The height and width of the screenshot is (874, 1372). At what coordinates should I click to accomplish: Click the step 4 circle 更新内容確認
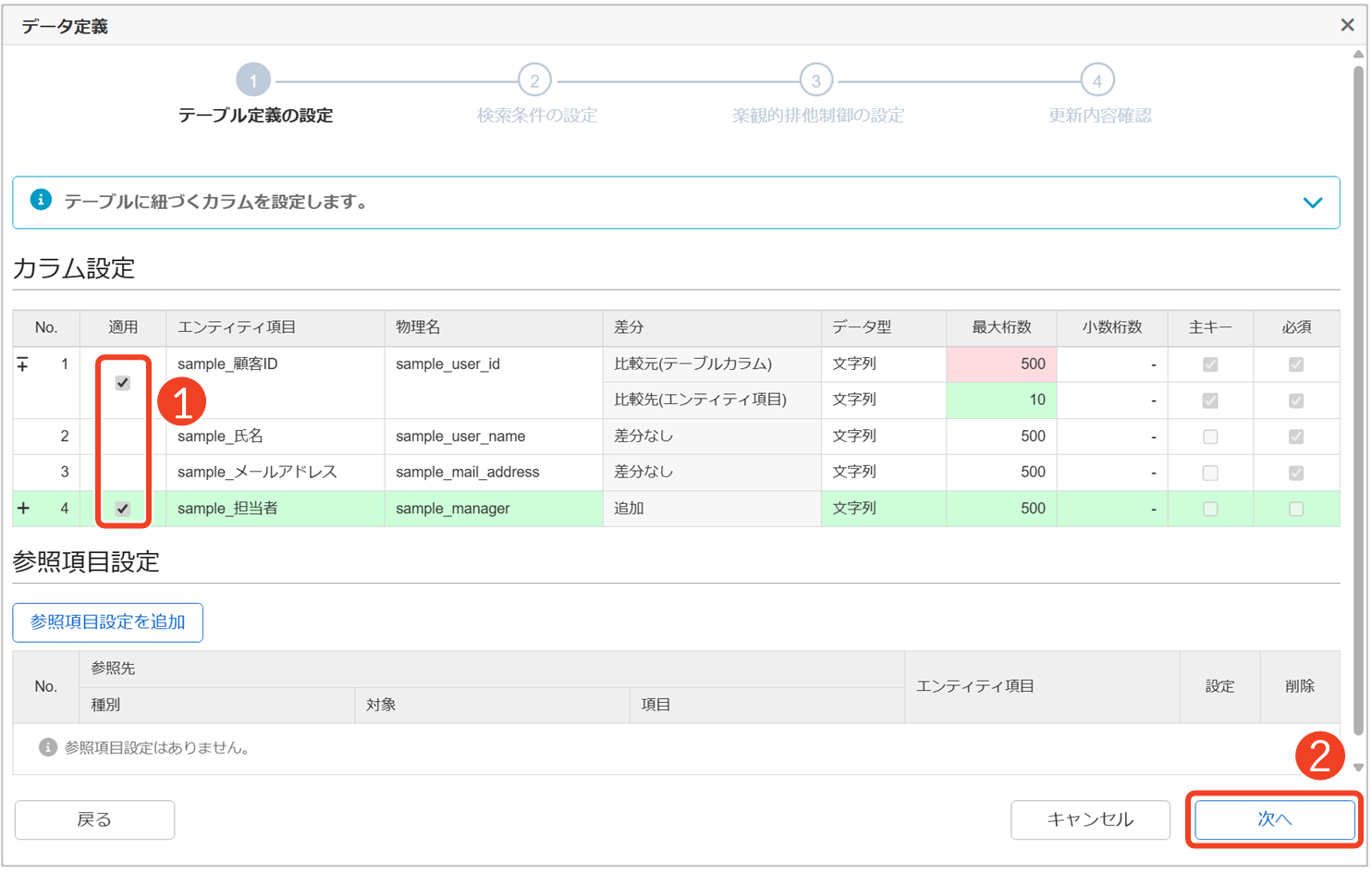[1097, 81]
